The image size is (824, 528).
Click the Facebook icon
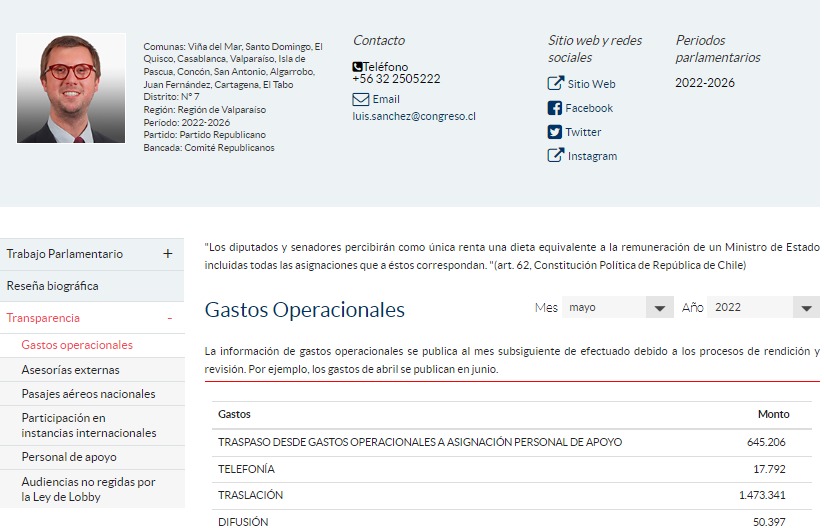(555, 108)
